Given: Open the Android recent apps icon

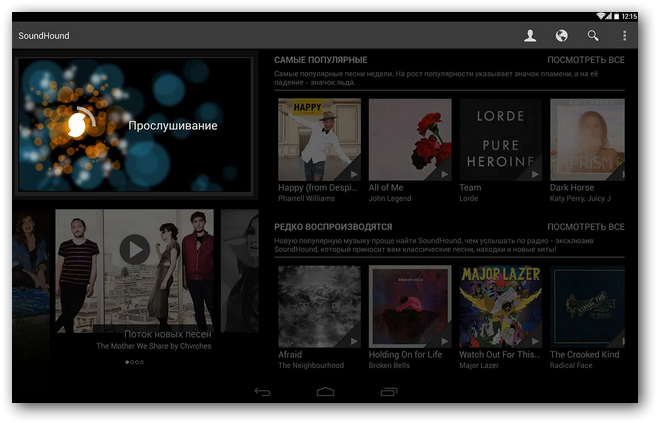Looking at the screenshot, I should [x=389, y=392].
